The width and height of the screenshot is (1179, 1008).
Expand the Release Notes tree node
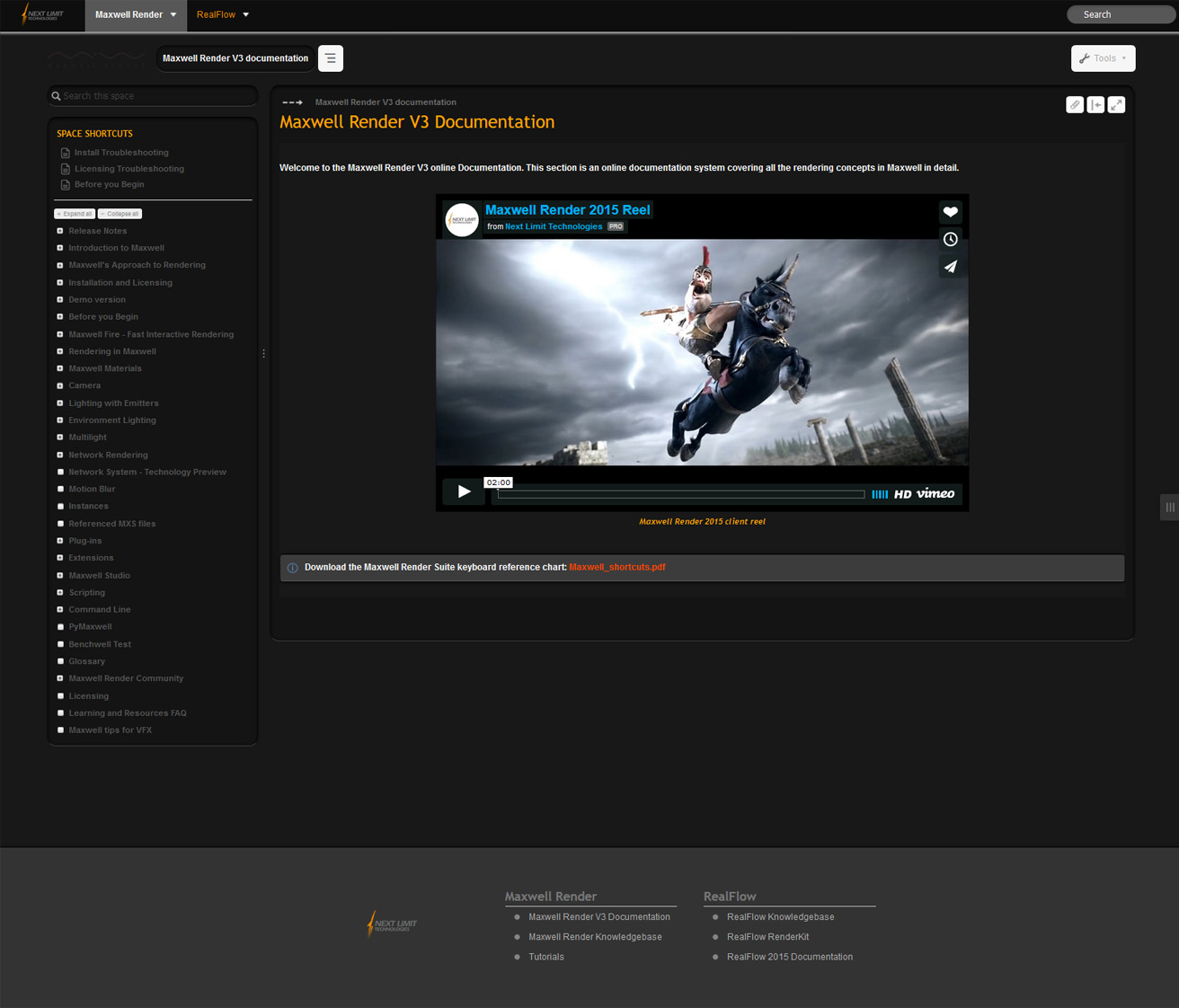coord(60,231)
